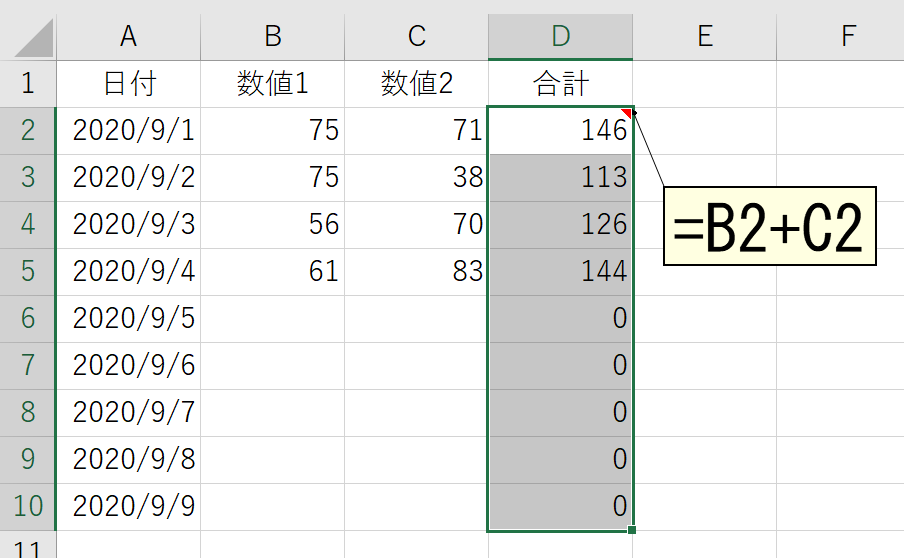This screenshot has width=904, height=558.
Task: Click the 合計 header cell
Action: point(560,84)
